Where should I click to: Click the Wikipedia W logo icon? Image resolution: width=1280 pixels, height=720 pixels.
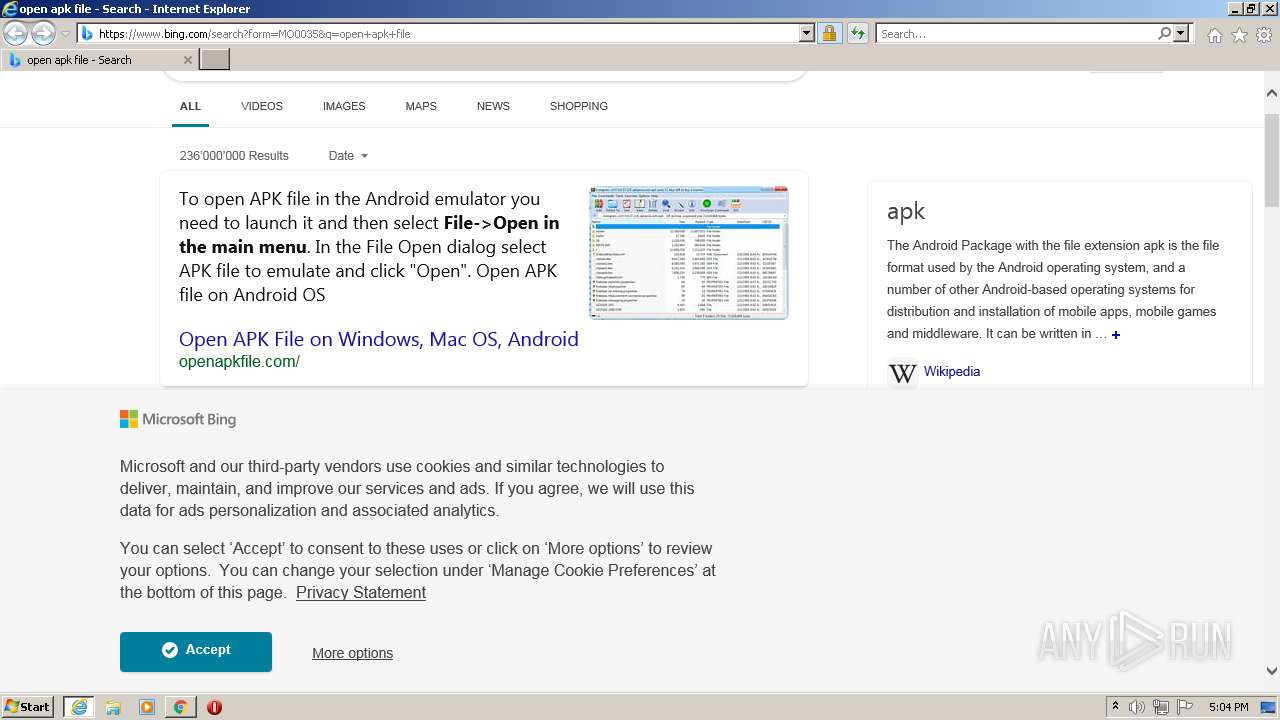(x=902, y=373)
